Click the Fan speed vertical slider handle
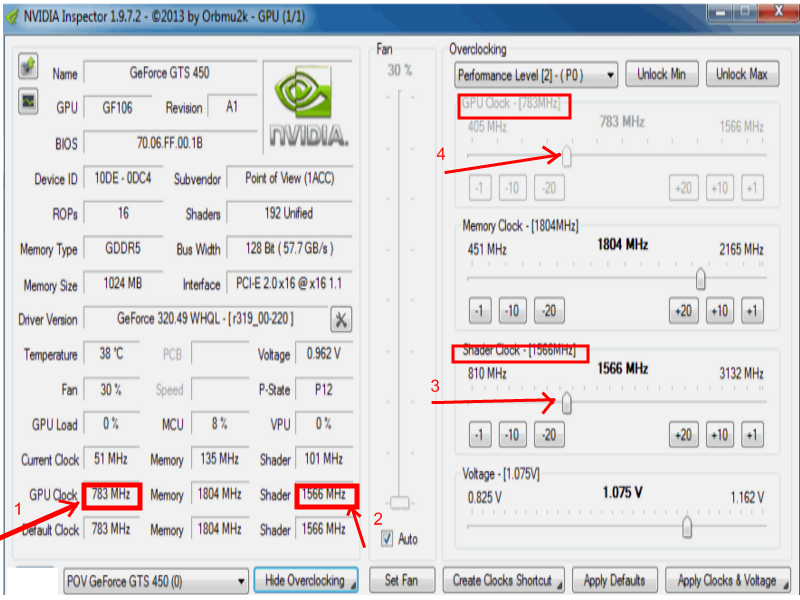Screen dimensions: 800x600 pyautogui.click(x=399, y=503)
